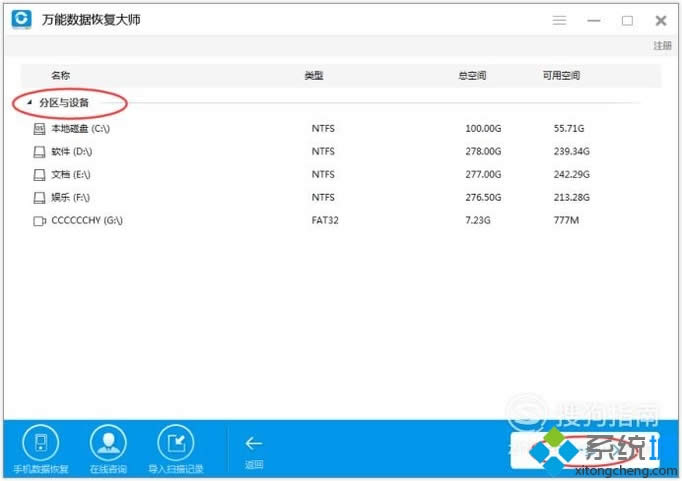Open 在线咨询 online consultation icon
The image size is (682, 481).
point(108,443)
